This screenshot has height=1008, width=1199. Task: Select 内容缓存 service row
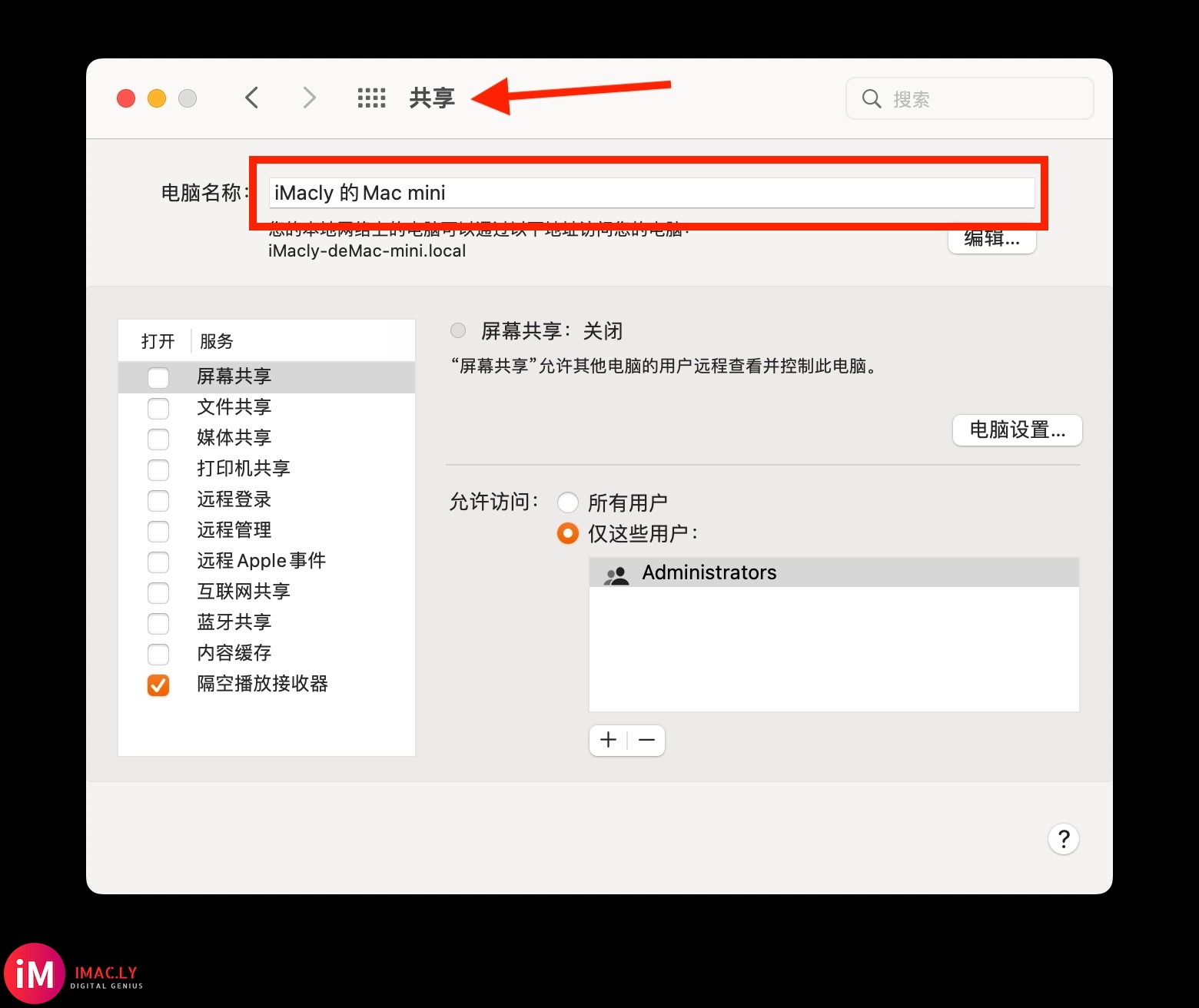267,654
